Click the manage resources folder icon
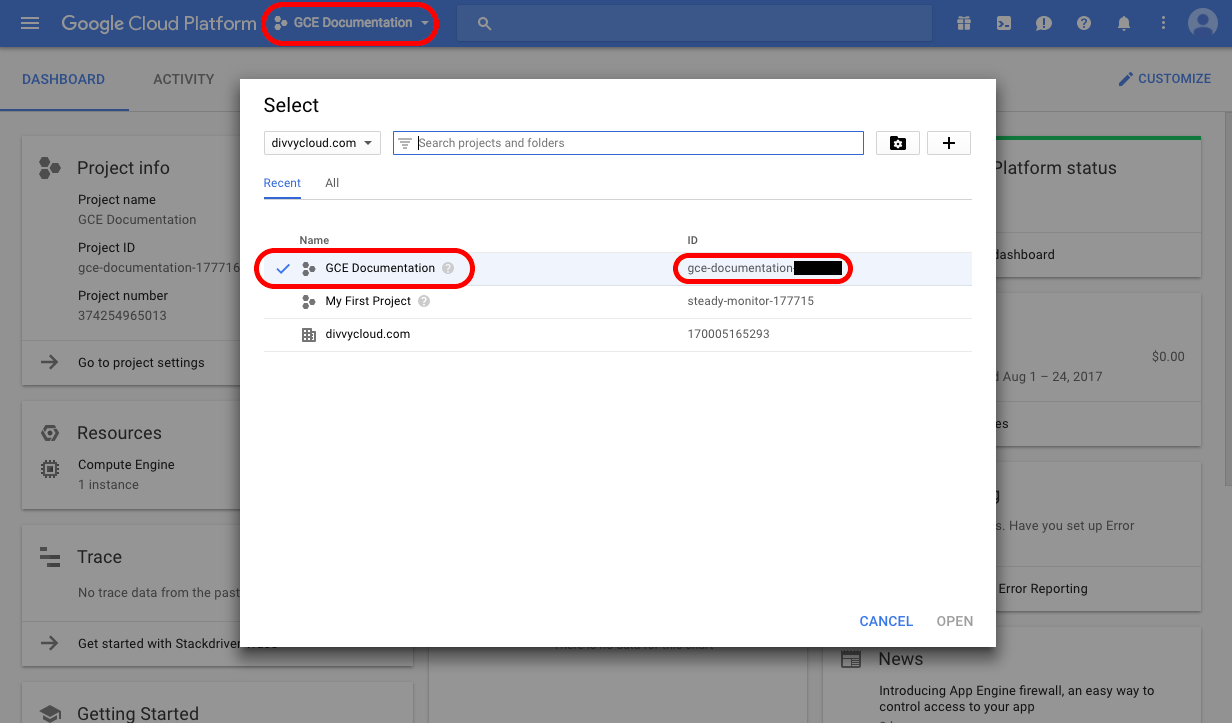The image size is (1232, 723). (x=898, y=143)
